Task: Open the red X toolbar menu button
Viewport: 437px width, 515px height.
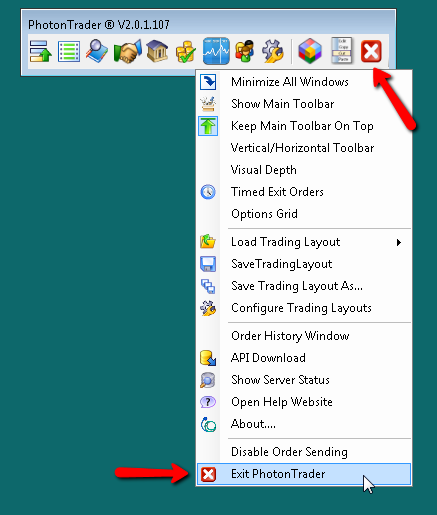Action: point(371,51)
